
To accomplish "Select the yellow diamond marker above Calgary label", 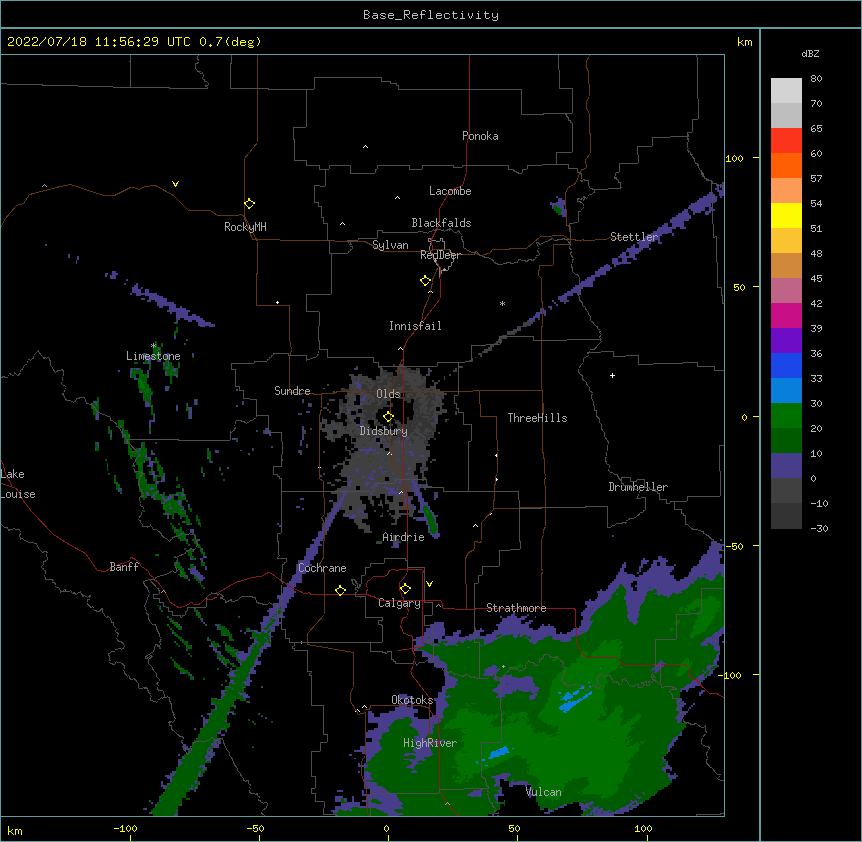I will 405,589.
